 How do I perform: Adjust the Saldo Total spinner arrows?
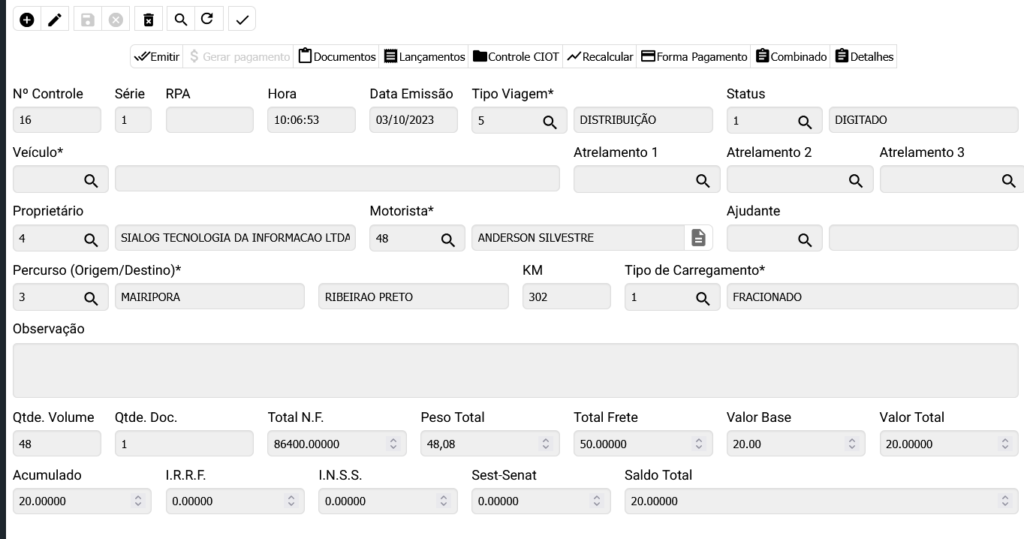(x=1003, y=502)
